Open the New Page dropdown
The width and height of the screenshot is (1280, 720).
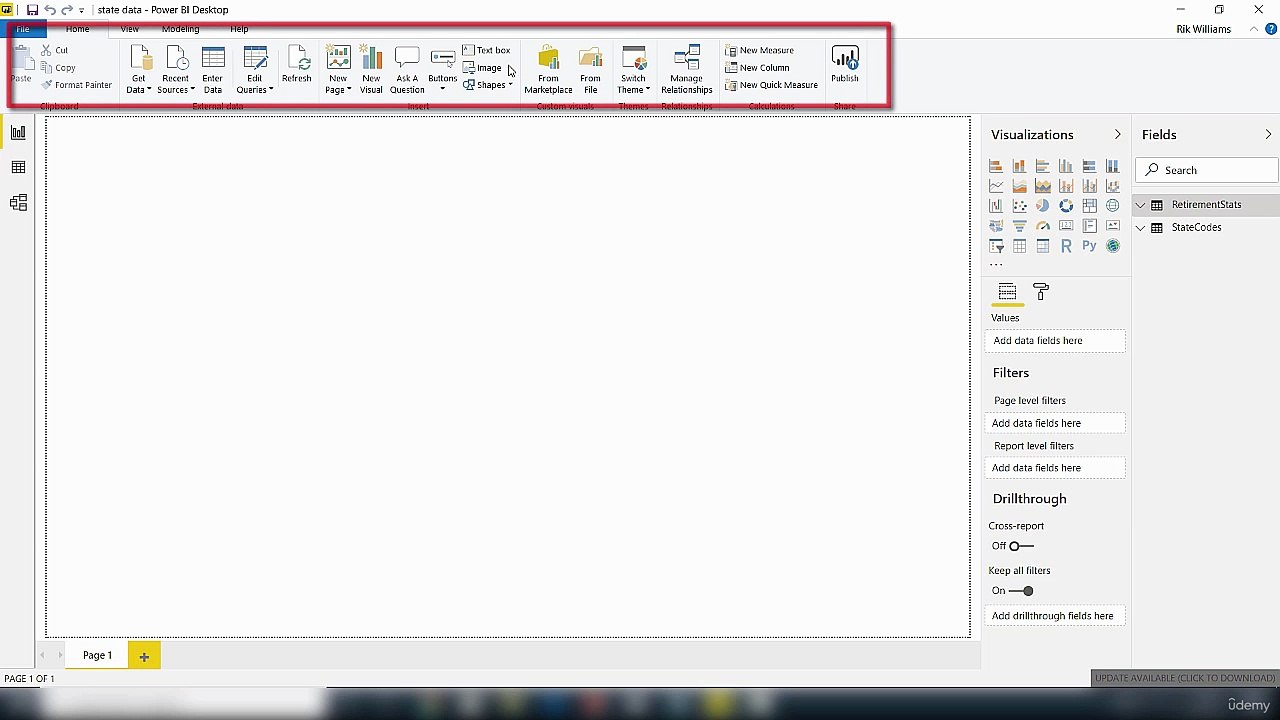click(x=338, y=69)
